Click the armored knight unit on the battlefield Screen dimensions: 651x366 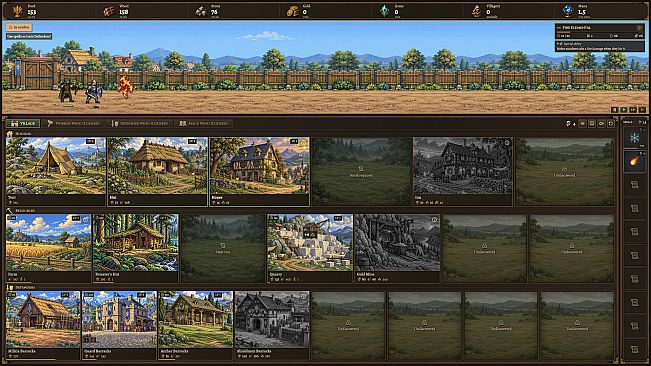tap(93, 91)
